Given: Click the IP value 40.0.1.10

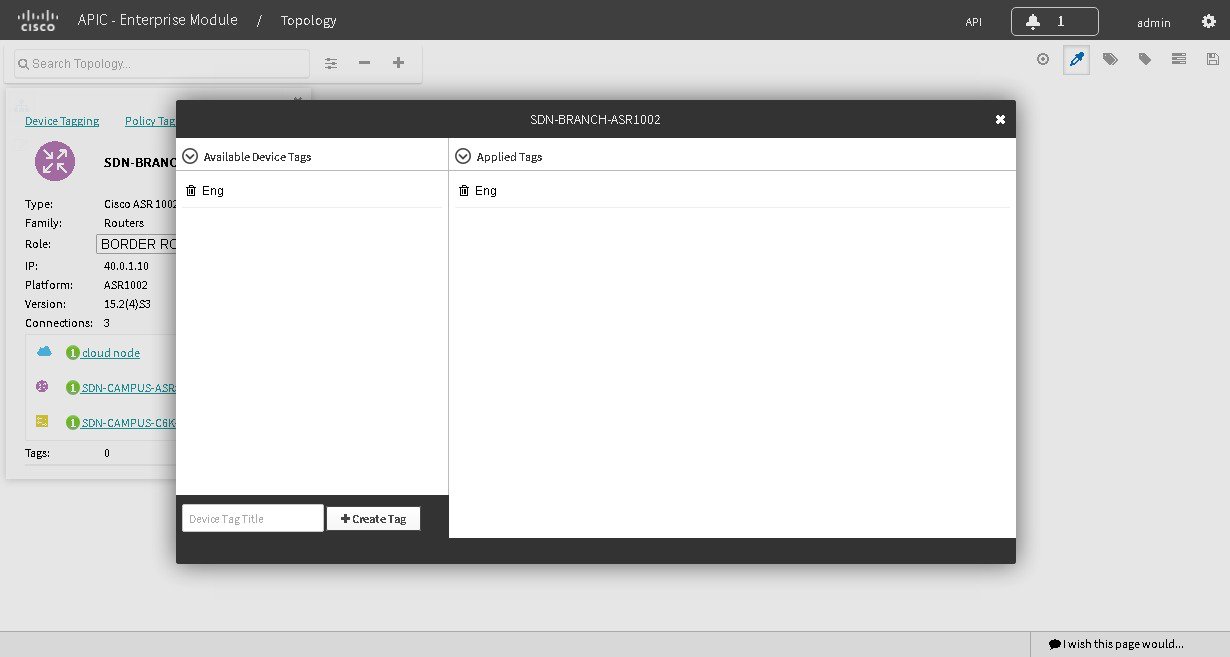Looking at the screenshot, I should coord(126,266).
